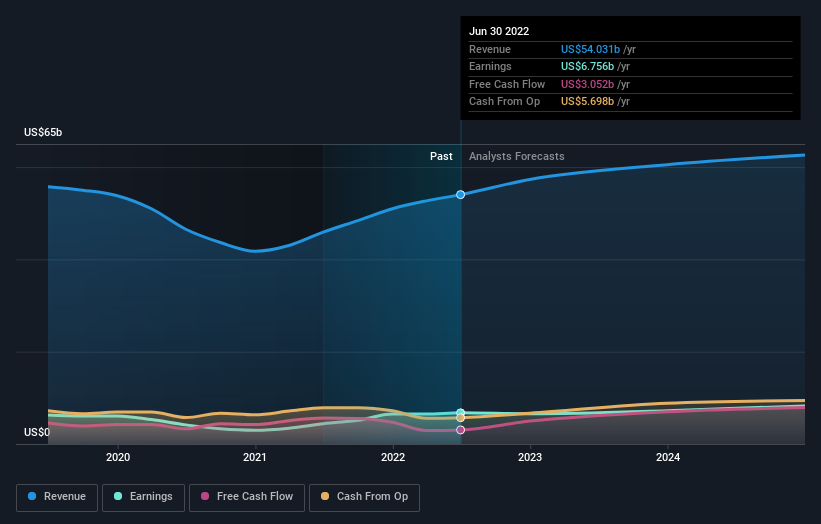Toggle the Earnings legend series
This screenshot has width=821, height=524.
click(x=143, y=497)
